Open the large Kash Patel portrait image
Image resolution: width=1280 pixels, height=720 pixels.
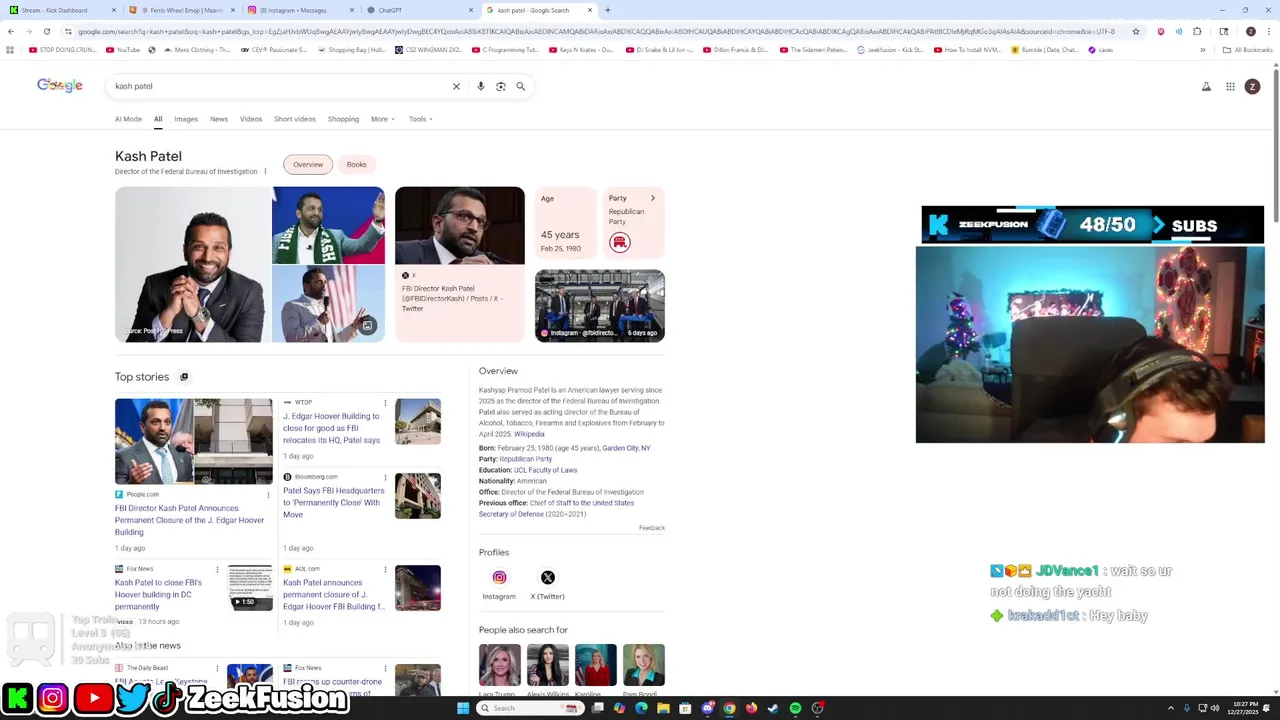point(192,265)
